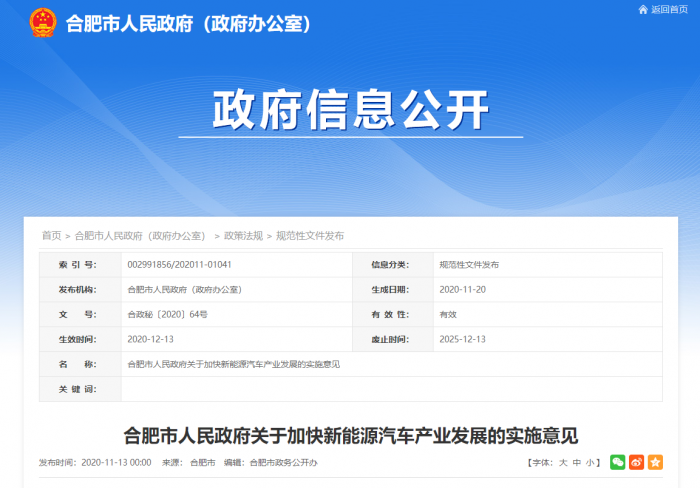Open the 返回首页 link
This screenshot has width=700, height=488.
tap(669, 9)
